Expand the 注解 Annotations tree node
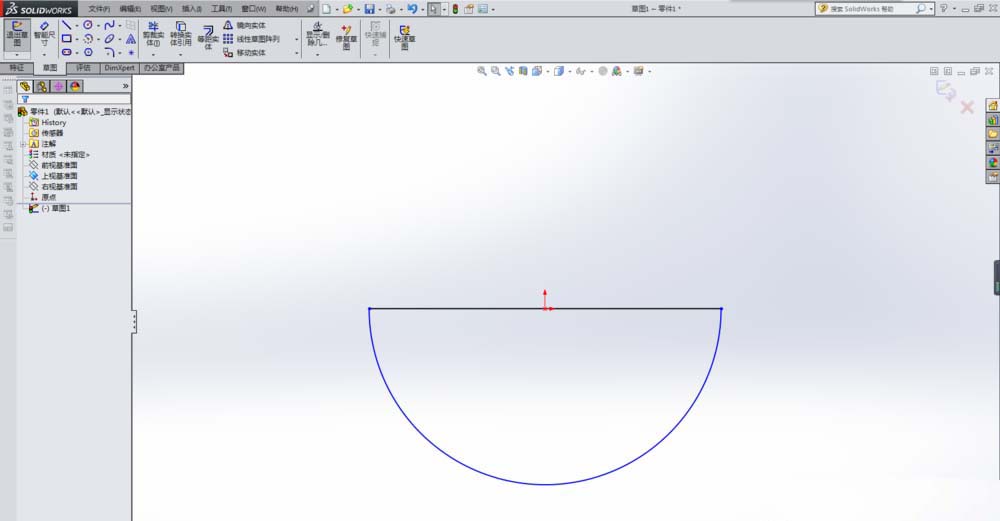Viewport: 1000px width, 521px height. point(24,144)
